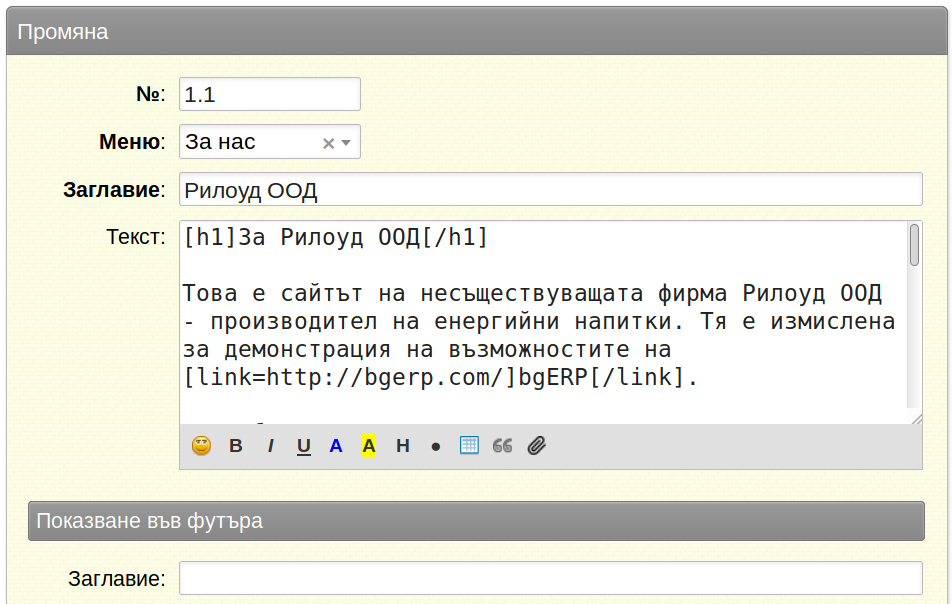Image resolution: width=952 pixels, height=604 pixels.
Task: Choose blue text color A icon
Action: pyautogui.click(x=336, y=446)
